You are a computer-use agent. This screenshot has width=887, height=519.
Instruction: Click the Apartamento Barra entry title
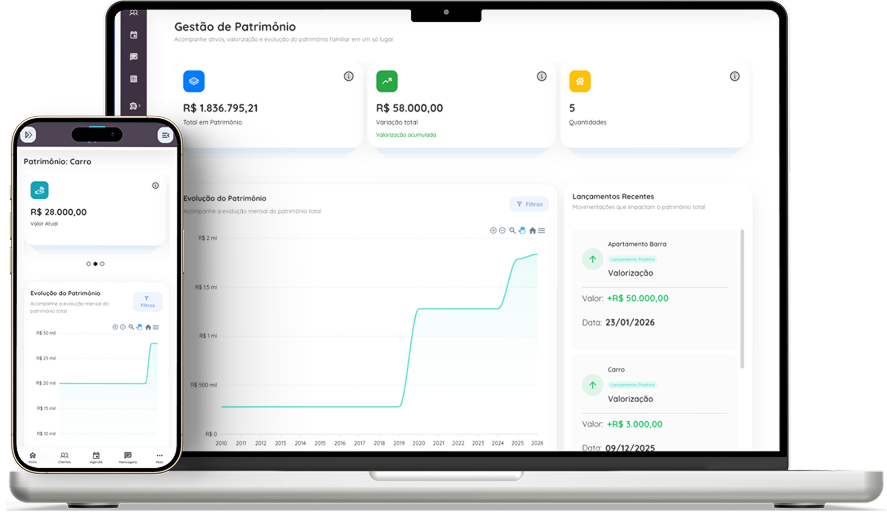[637, 245]
